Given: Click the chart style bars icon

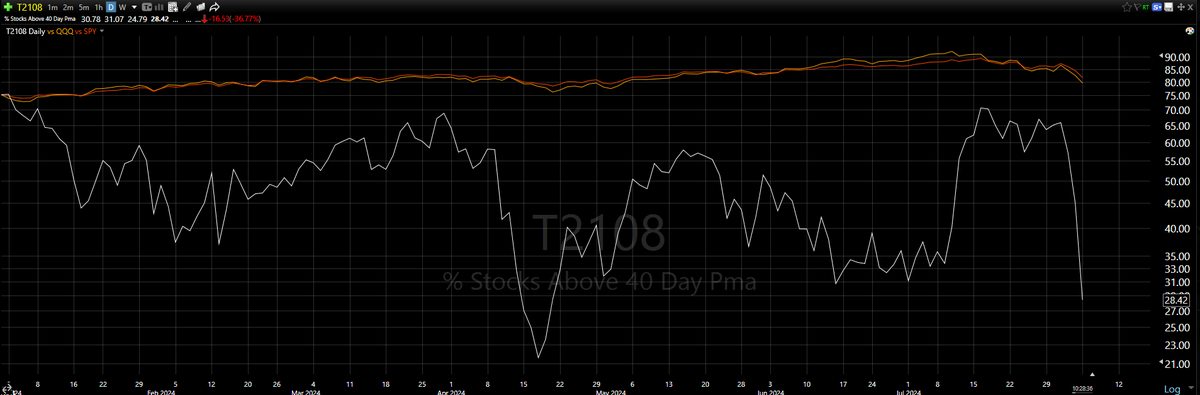Looking at the screenshot, I should [159, 7].
